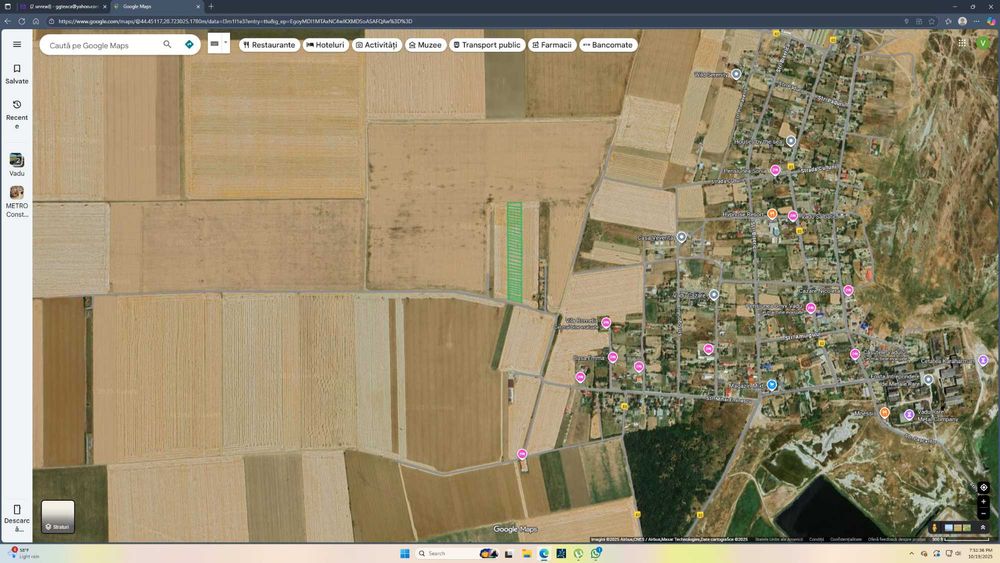Filter map by Muzee
The image size is (1000, 563).
coord(425,45)
